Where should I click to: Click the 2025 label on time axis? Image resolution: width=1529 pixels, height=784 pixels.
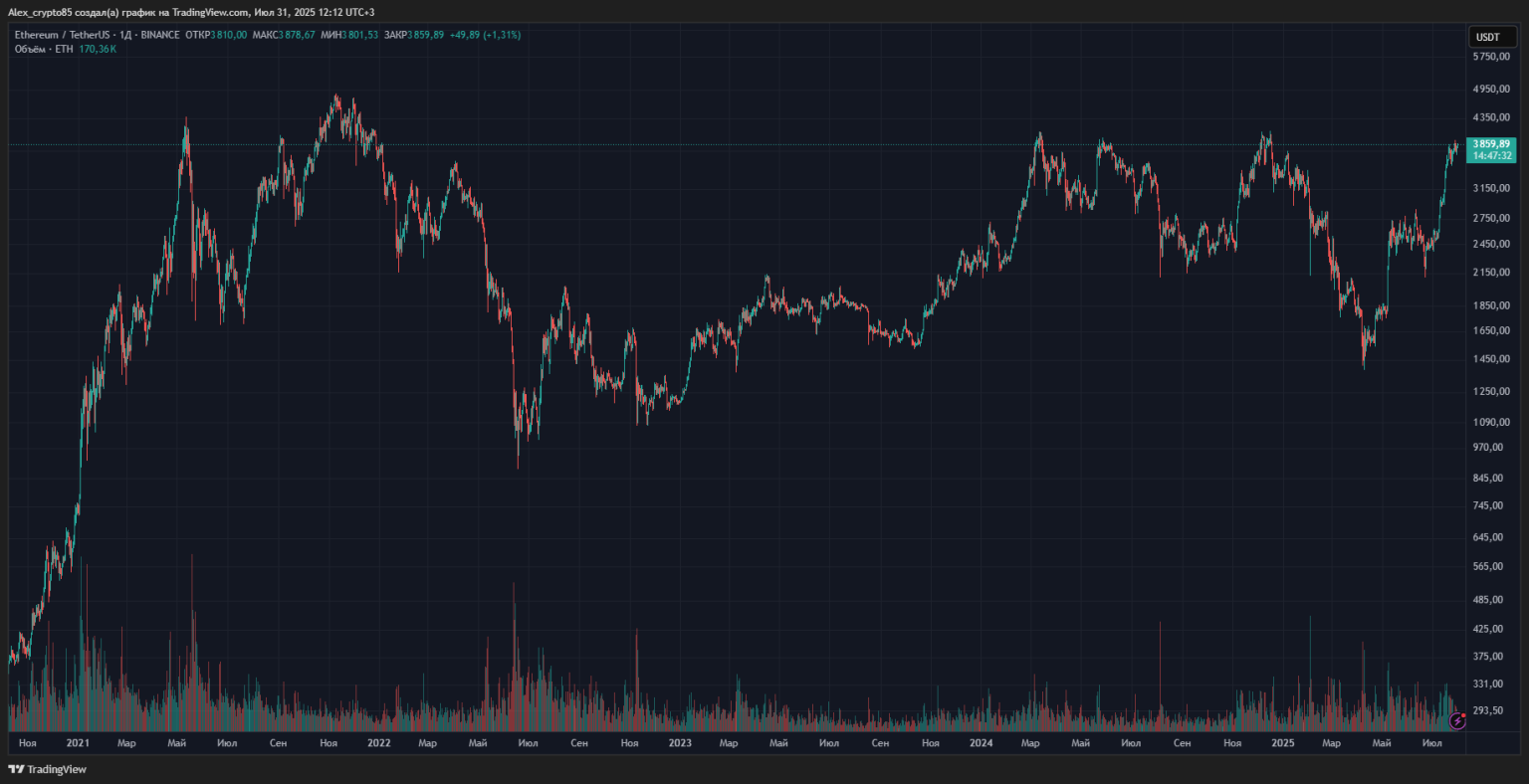tap(1282, 743)
